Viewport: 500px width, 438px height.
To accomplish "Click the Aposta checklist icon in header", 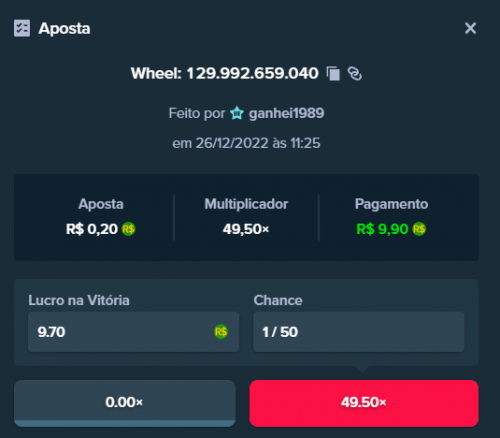I will pos(22,28).
